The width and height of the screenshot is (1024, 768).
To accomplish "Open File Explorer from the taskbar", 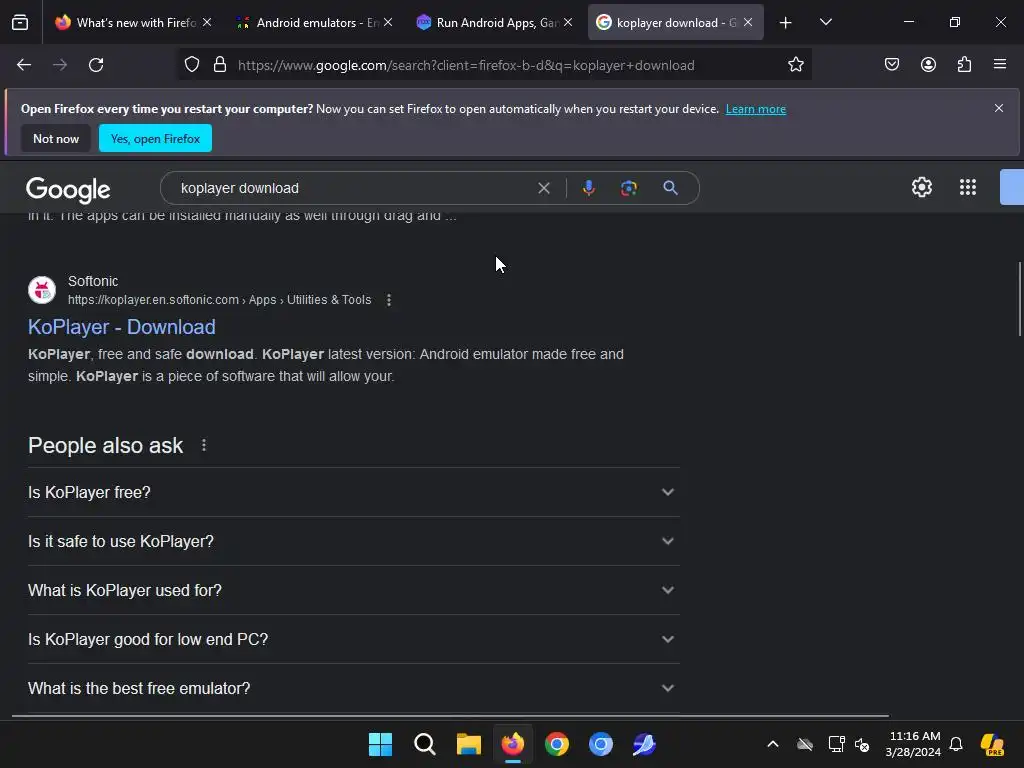I will tap(468, 744).
